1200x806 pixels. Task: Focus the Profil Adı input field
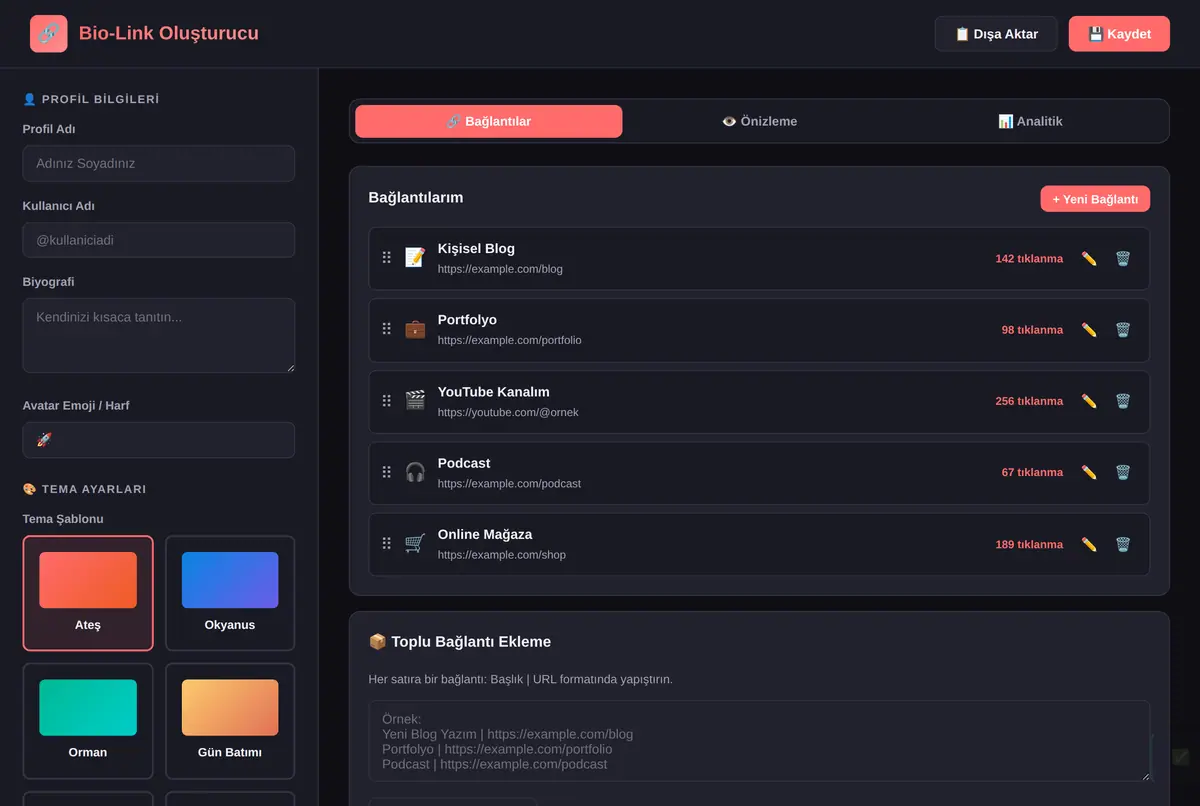(x=159, y=163)
